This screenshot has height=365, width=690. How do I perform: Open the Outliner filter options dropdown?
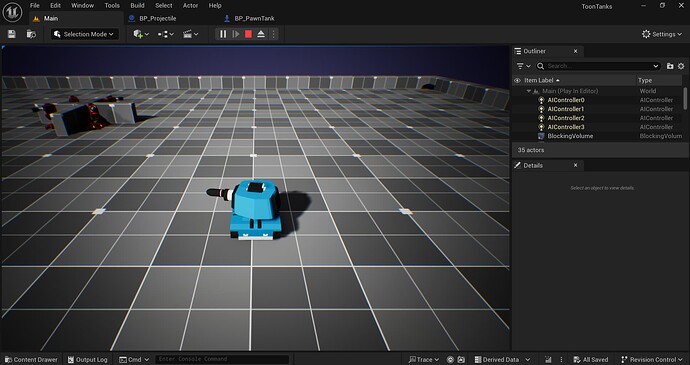tap(523, 66)
